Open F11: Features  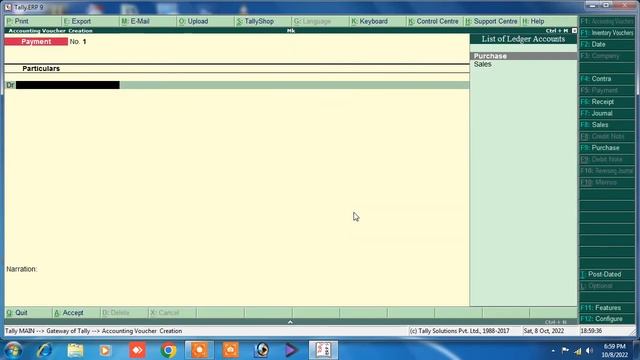[x=607, y=308]
